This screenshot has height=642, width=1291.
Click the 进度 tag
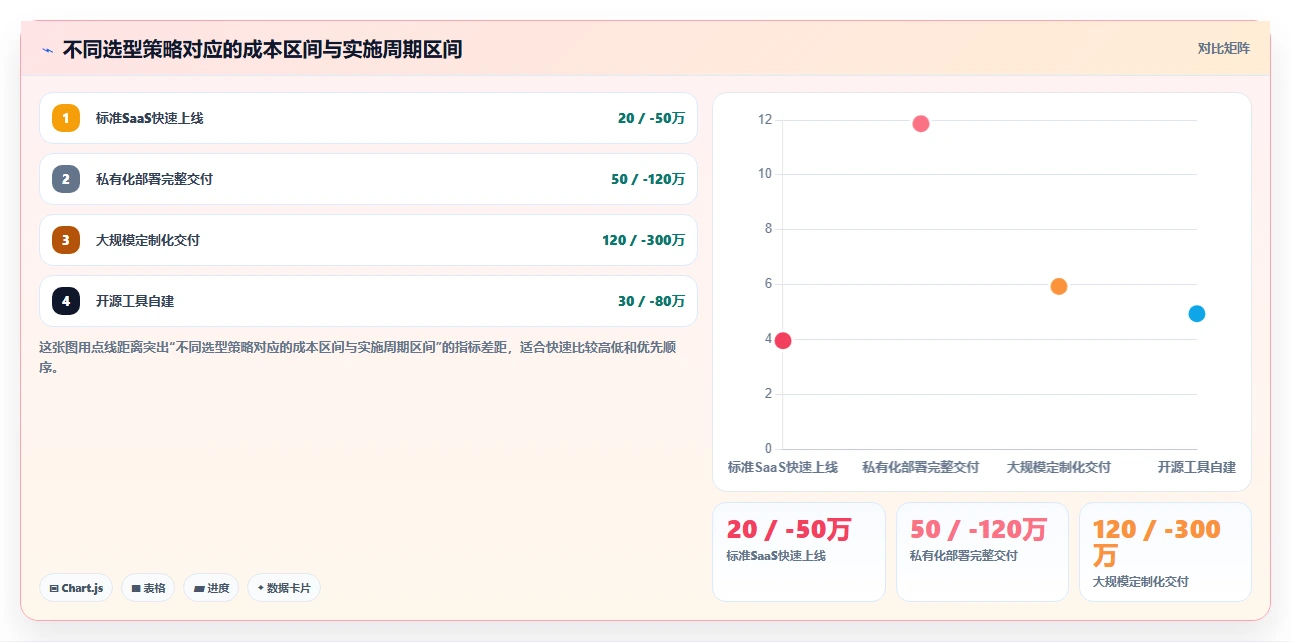pos(211,588)
